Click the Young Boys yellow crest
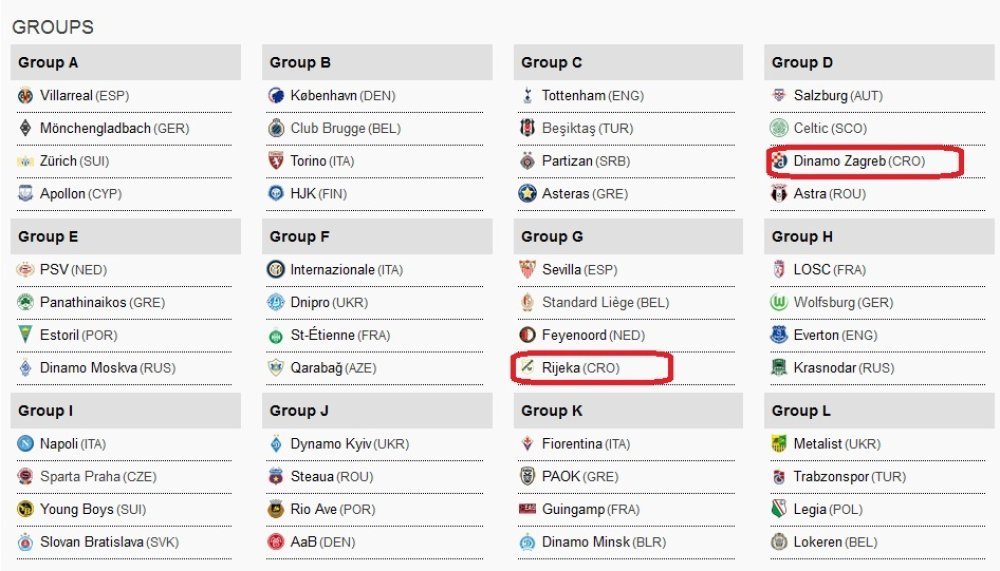This screenshot has width=1000, height=571. coord(26,509)
